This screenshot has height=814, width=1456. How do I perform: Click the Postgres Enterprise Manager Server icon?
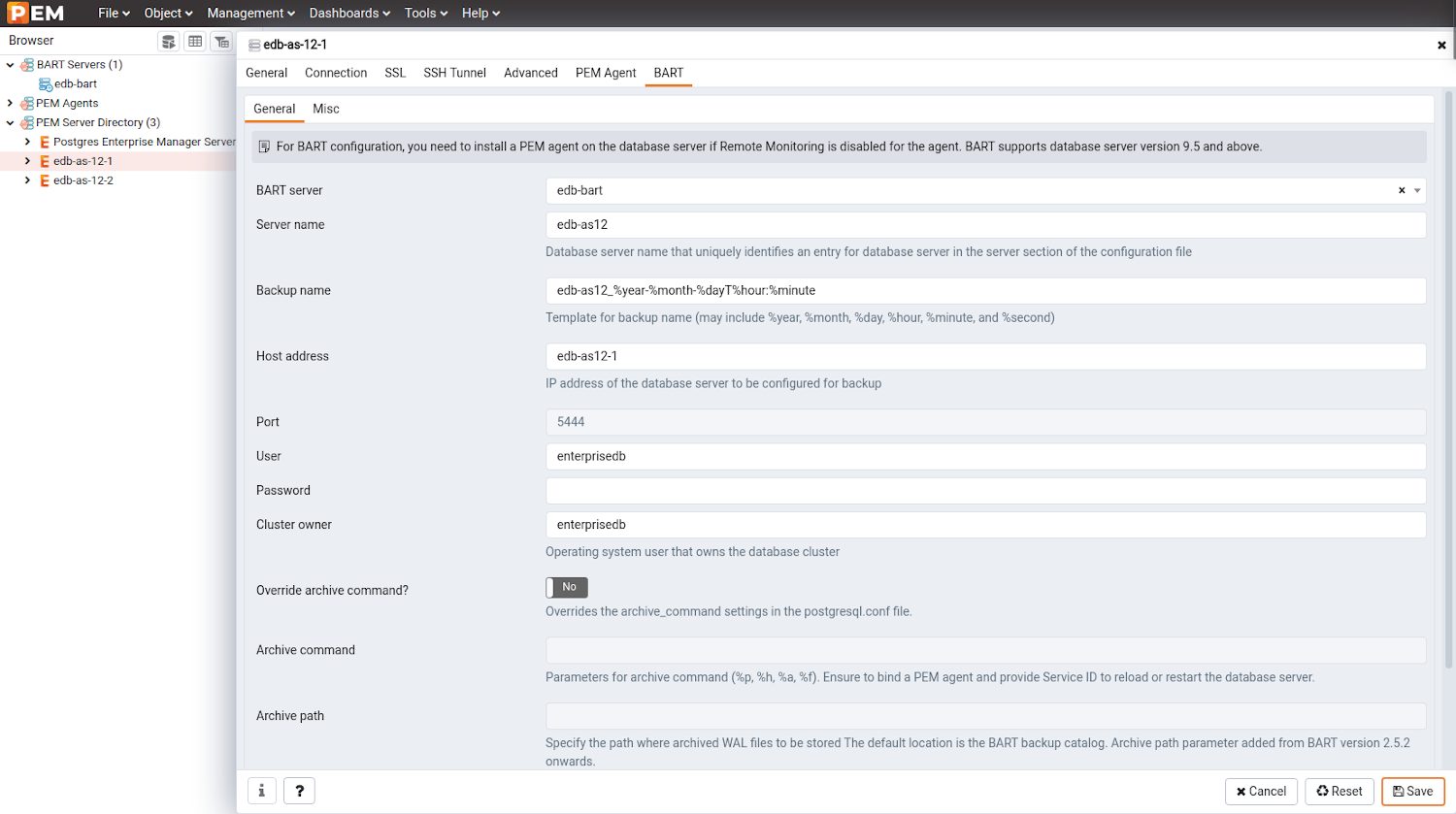pyautogui.click(x=45, y=143)
